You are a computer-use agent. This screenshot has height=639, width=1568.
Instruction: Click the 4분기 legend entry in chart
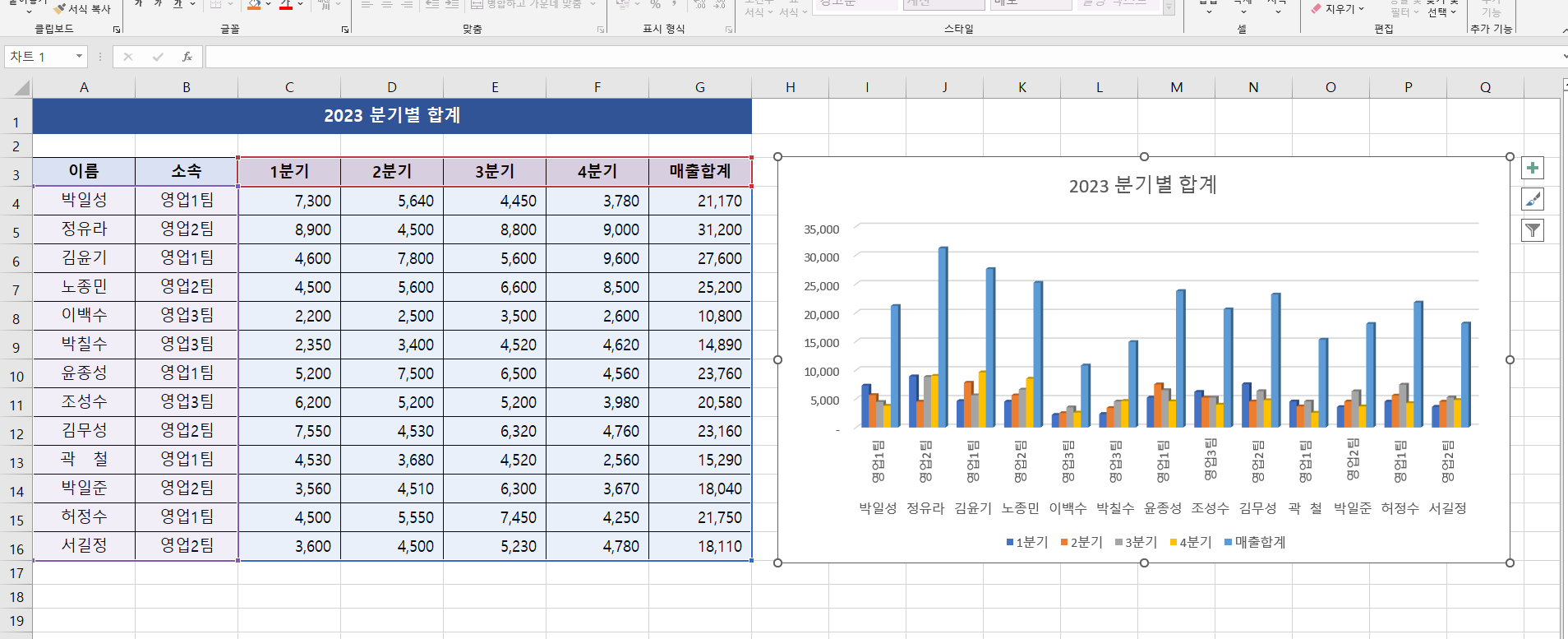point(1191,542)
